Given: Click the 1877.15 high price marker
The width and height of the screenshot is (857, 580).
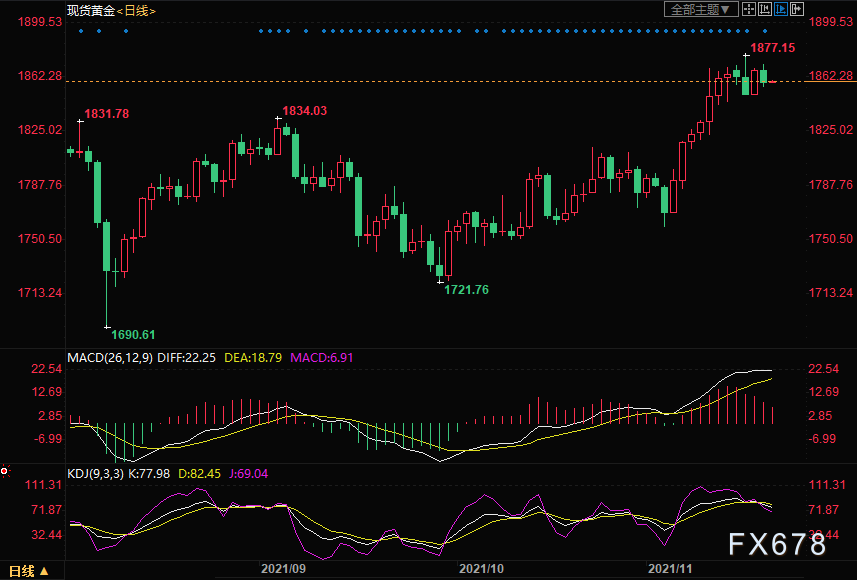Looking at the screenshot, I should [772, 48].
